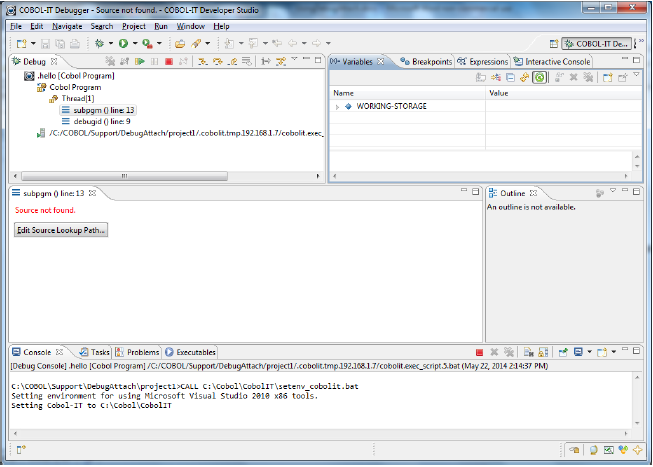Select .hello [Cobol Program] launch node

[69, 76]
